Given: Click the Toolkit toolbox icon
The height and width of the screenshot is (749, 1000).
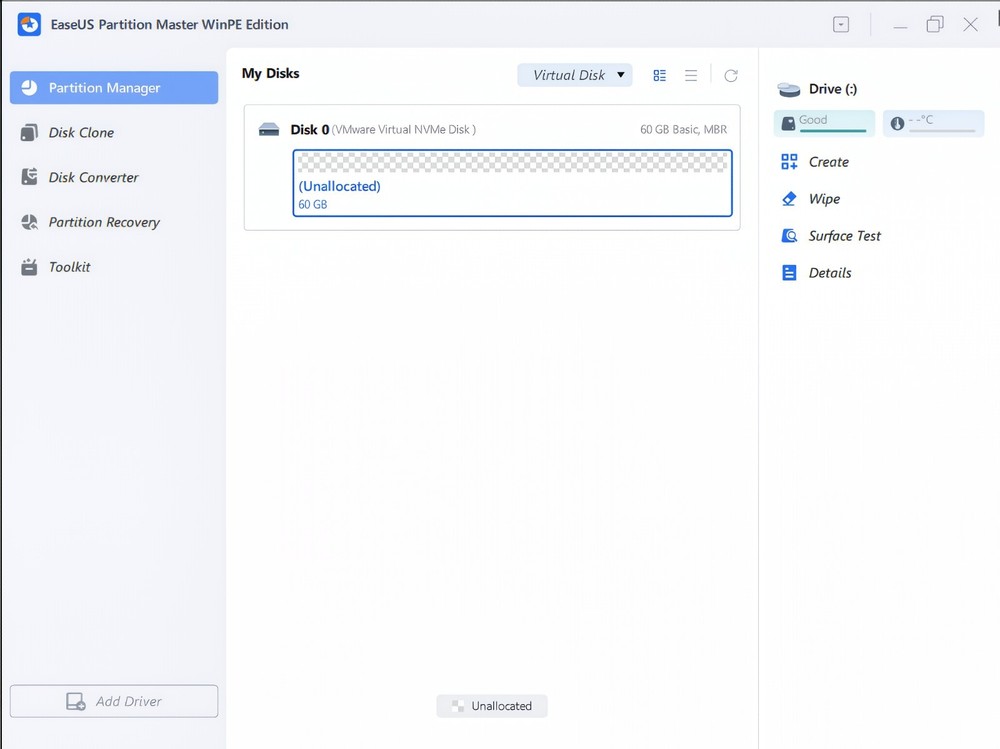Looking at the screenshot, I should pos(29,267).
